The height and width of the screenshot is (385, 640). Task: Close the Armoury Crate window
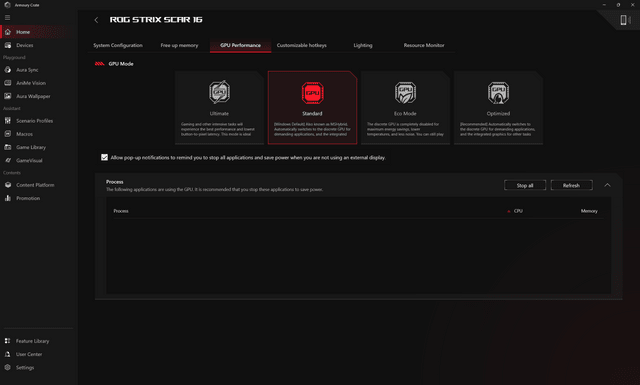coord(632,5)
